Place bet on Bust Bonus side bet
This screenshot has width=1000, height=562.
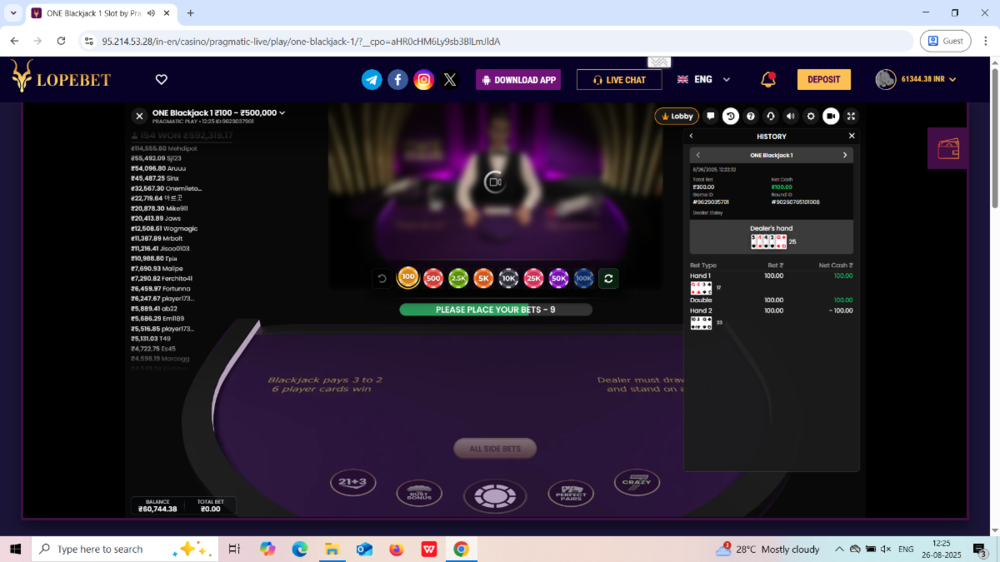(x=419, y=494)
